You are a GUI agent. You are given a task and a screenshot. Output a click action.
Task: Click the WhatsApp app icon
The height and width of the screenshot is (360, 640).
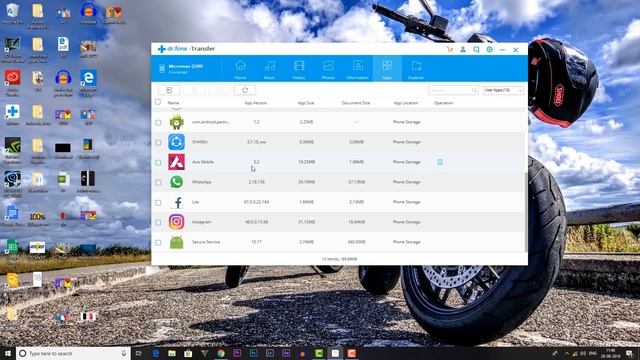176,182
